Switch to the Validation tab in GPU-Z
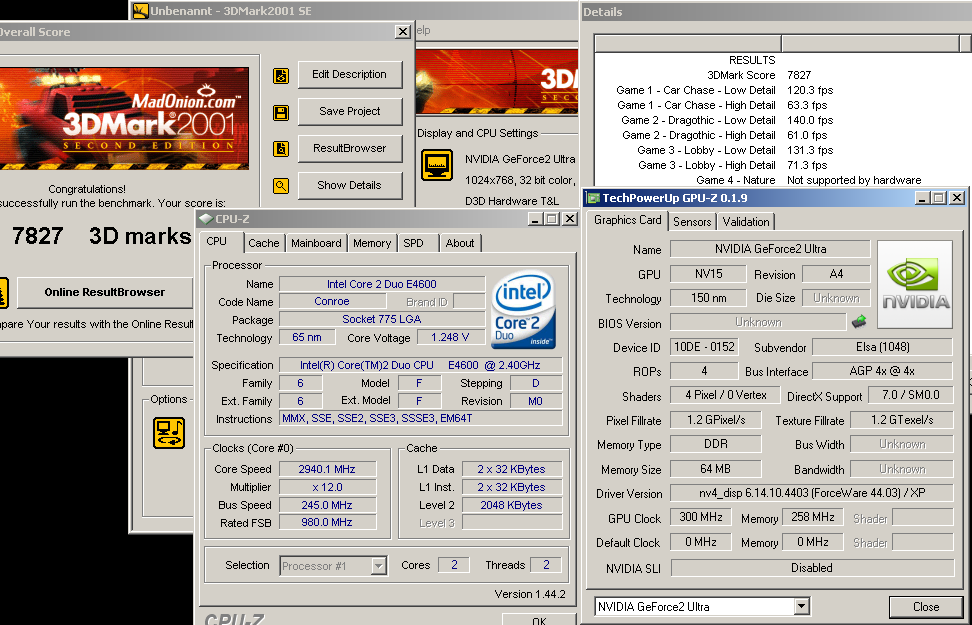This screenshot has width=972, height=625. tap(746, 222)
